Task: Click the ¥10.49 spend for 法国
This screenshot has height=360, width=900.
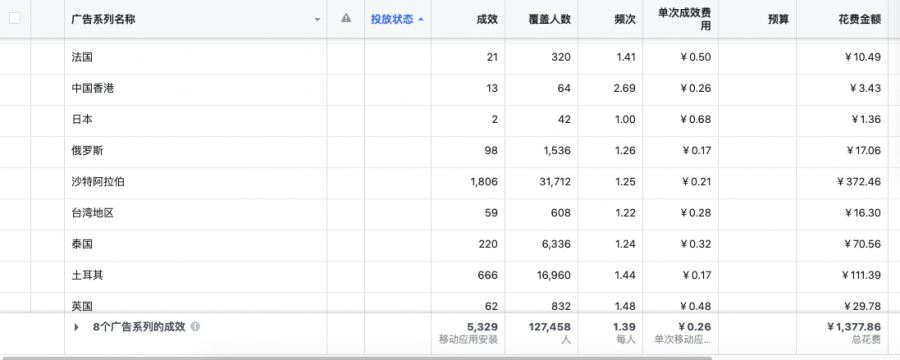Action: coord(863,57)
